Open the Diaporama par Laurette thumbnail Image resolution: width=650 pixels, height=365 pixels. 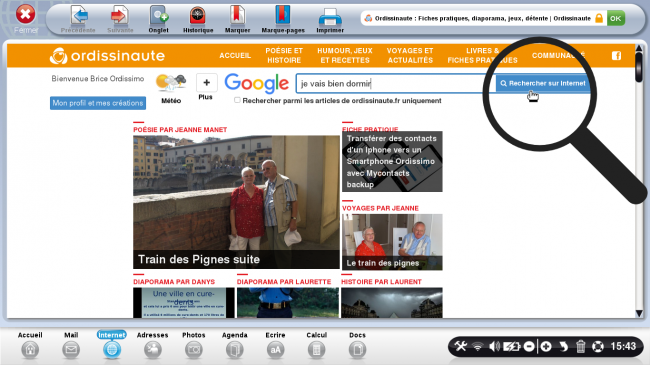point(288,303)
